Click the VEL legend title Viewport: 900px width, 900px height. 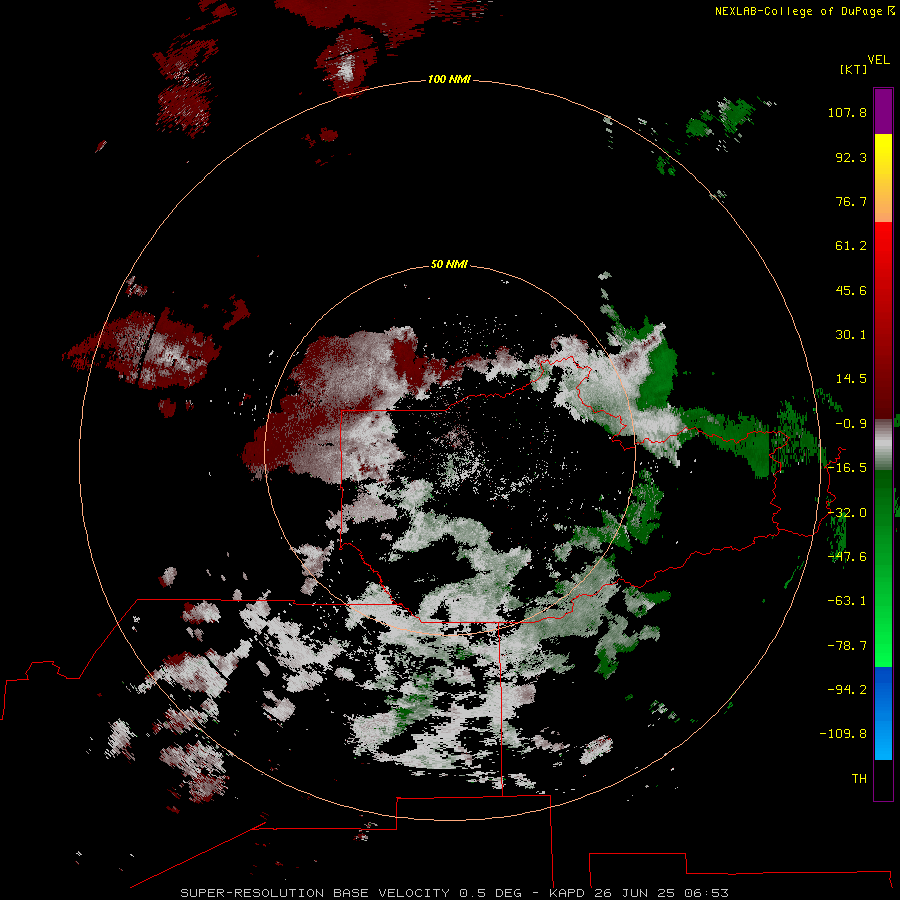pyautogui.click(x=878, y=60)
